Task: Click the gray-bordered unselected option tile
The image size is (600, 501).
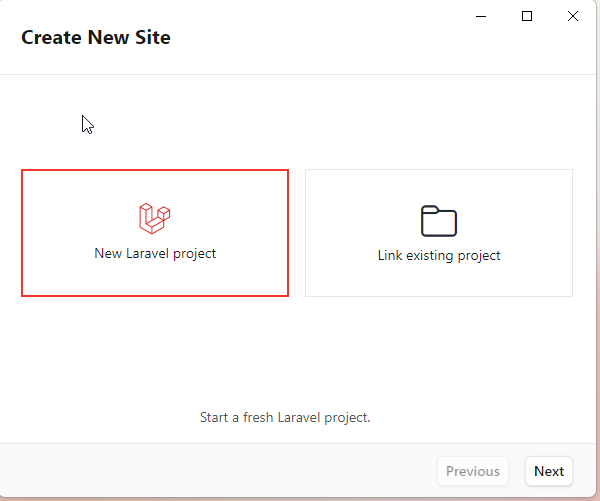Action: click(x=439, y=233)
